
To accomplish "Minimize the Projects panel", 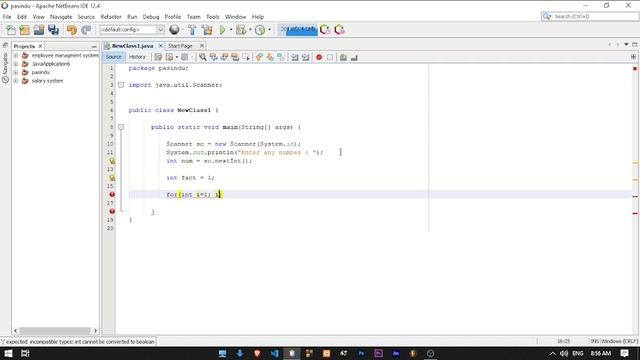I will 94,47.
